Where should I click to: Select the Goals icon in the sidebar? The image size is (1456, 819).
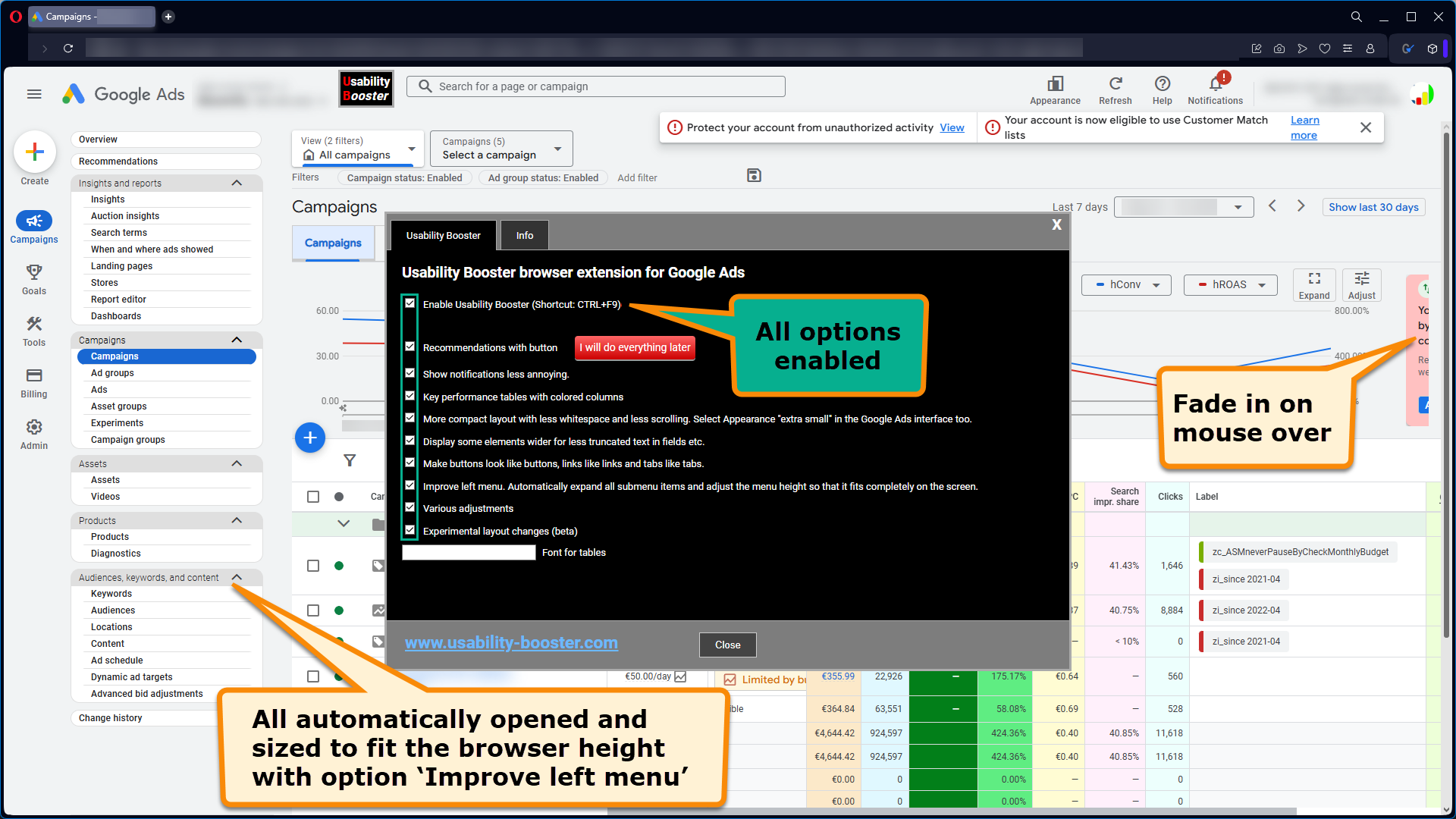tap(33, 273)
